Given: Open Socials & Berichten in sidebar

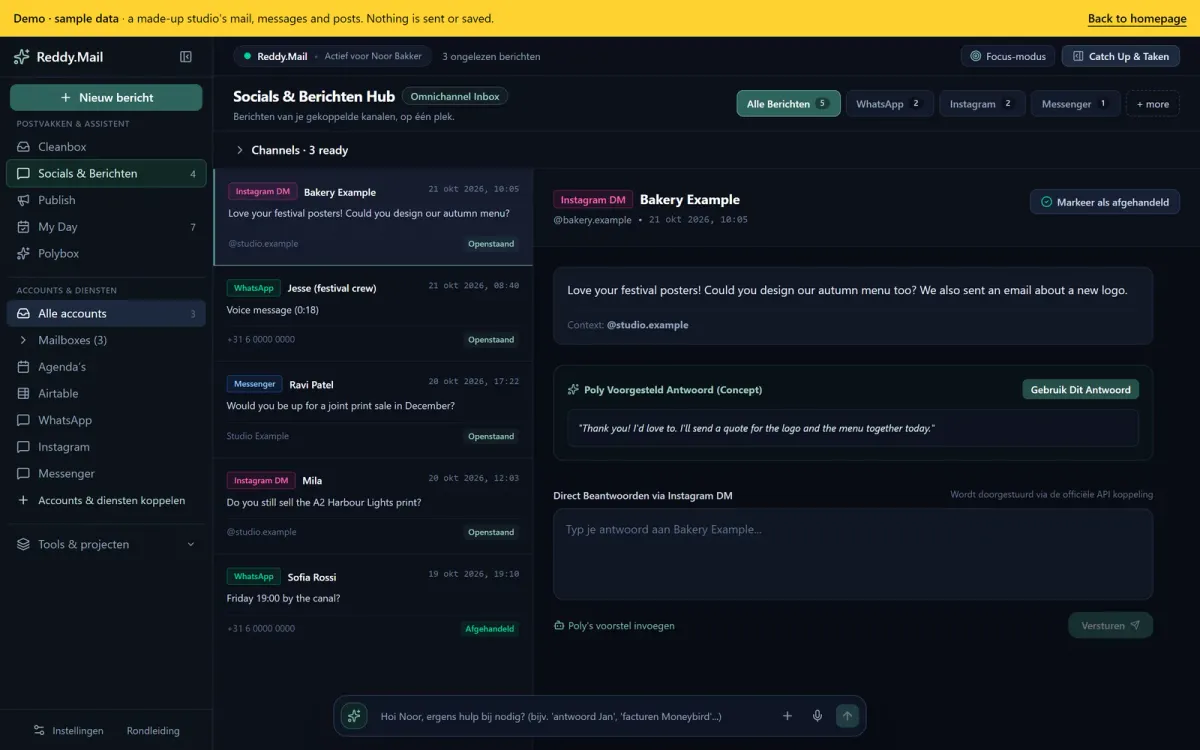Looking at the screenshot, I should pyautogui.click(x=106, y=174).
